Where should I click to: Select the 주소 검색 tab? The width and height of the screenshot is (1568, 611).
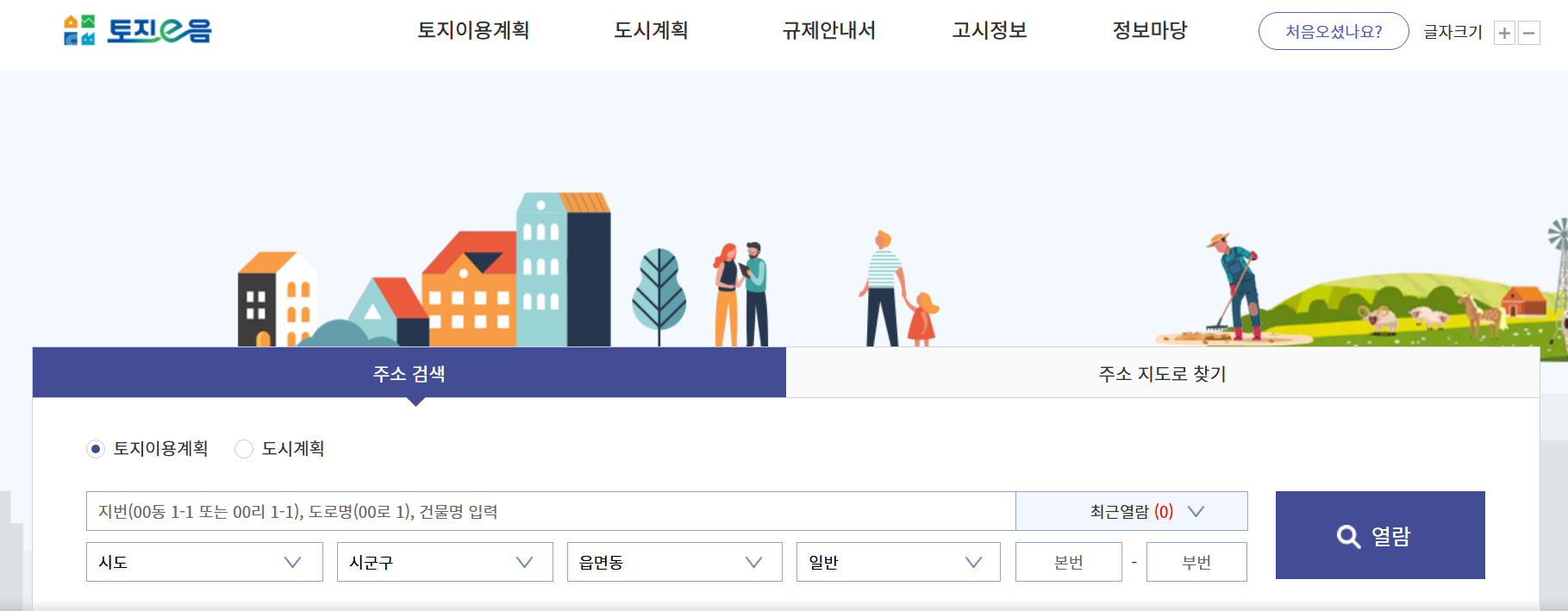[x=409, y=374]
